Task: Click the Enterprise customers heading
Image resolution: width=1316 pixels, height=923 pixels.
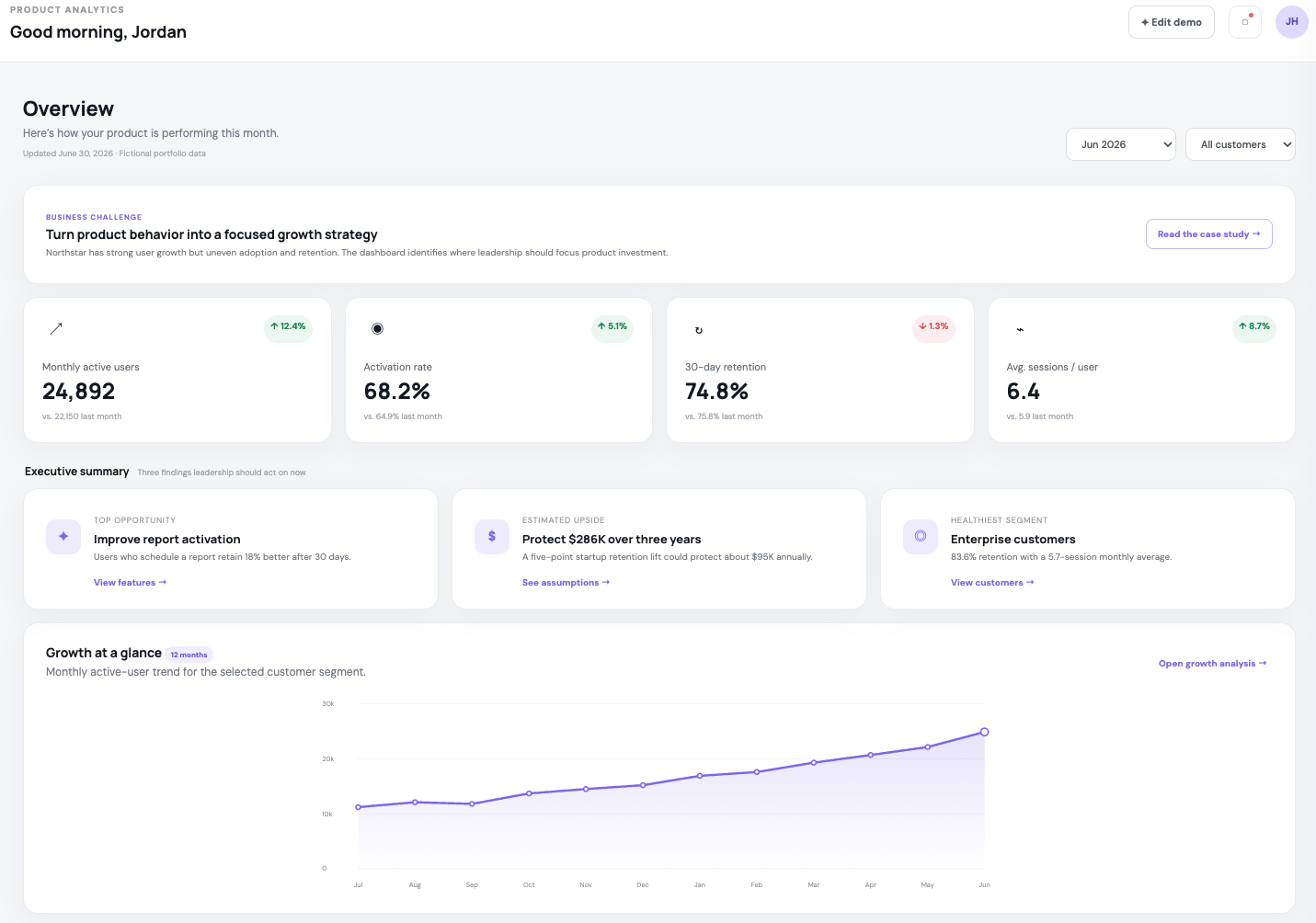Action: [1013, 540]
